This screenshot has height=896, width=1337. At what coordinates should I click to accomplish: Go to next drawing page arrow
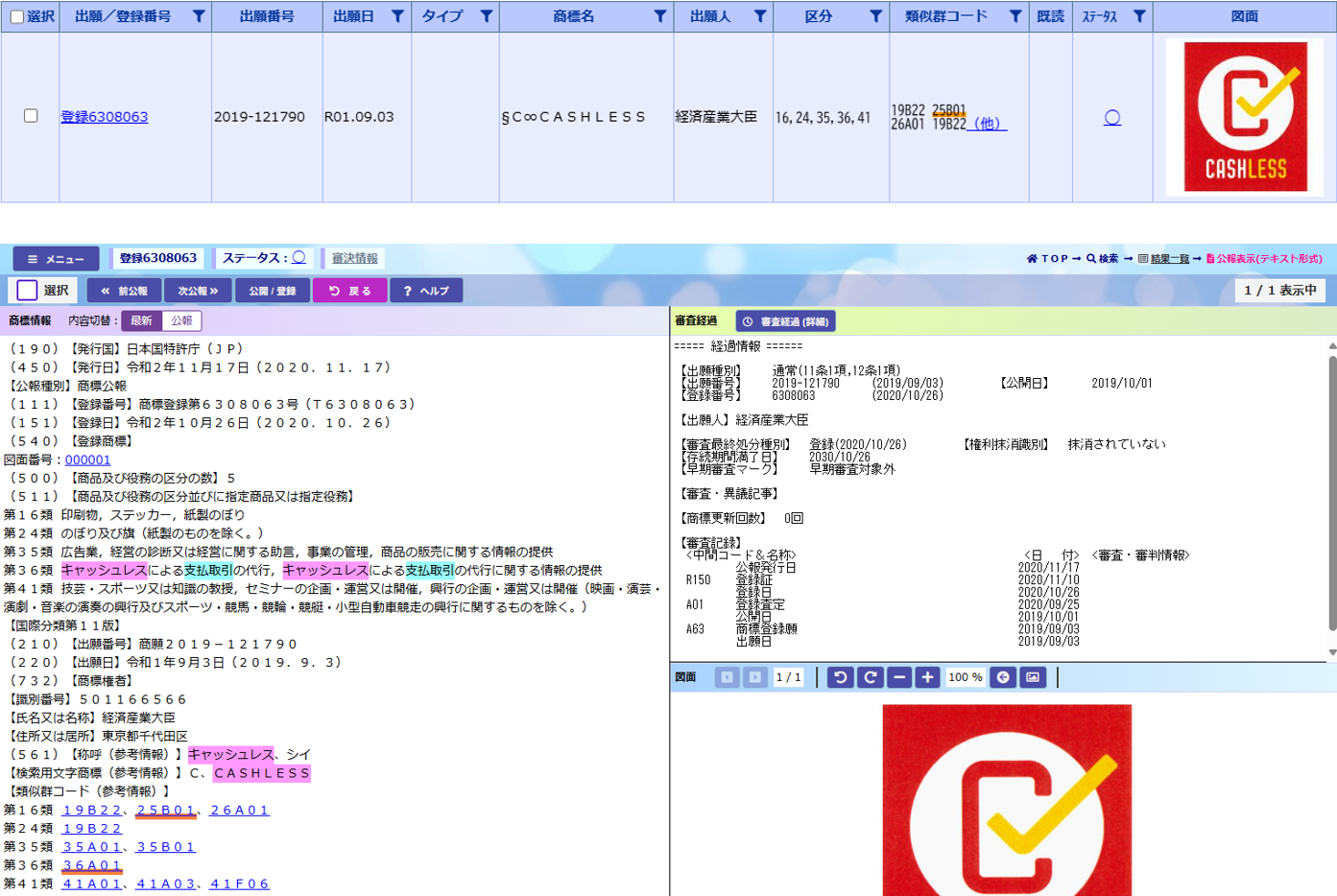point(755,677)
